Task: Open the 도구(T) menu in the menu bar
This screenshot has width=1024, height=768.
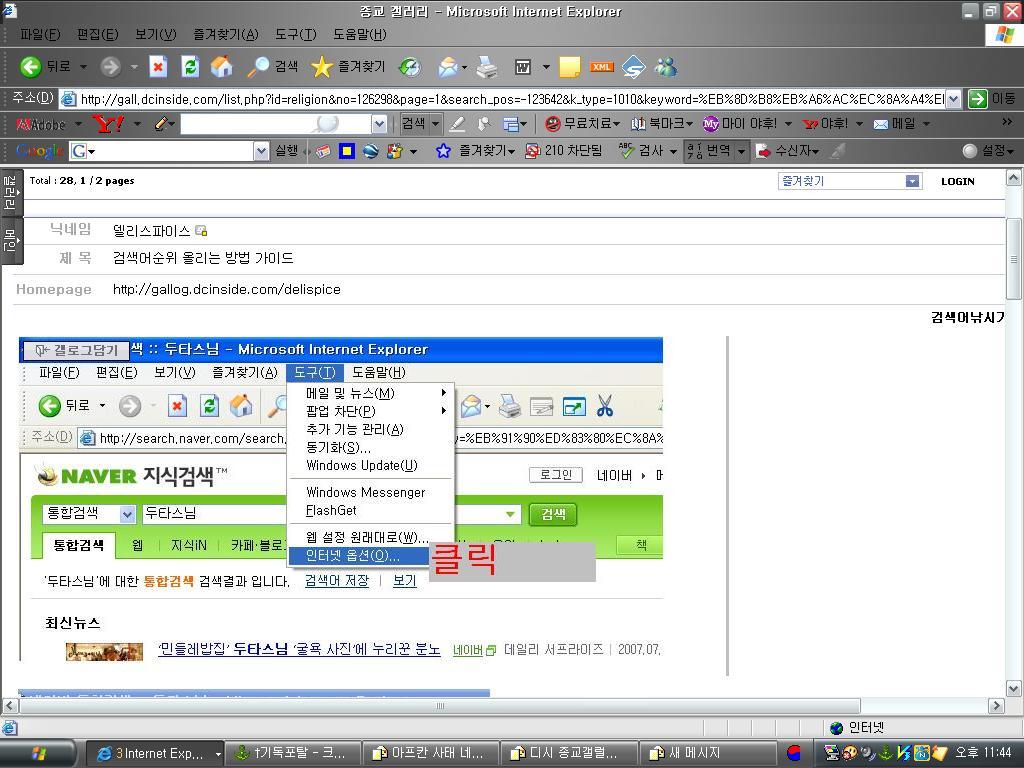Action: tap(295, 35)
